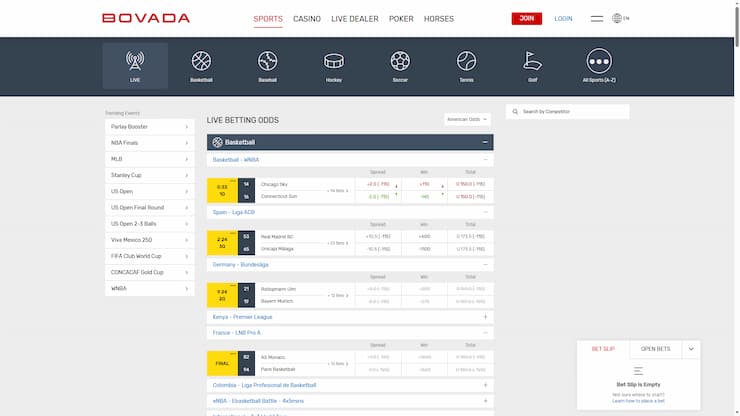Click the red JOIN button

(527, 18)
